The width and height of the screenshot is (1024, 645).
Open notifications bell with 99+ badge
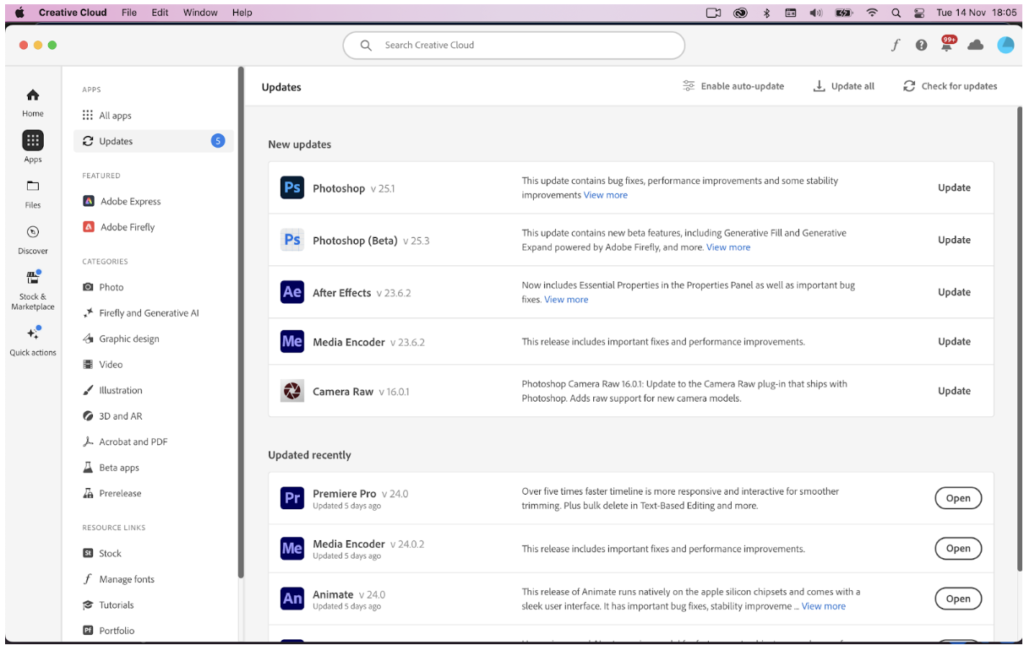[947, 44]
